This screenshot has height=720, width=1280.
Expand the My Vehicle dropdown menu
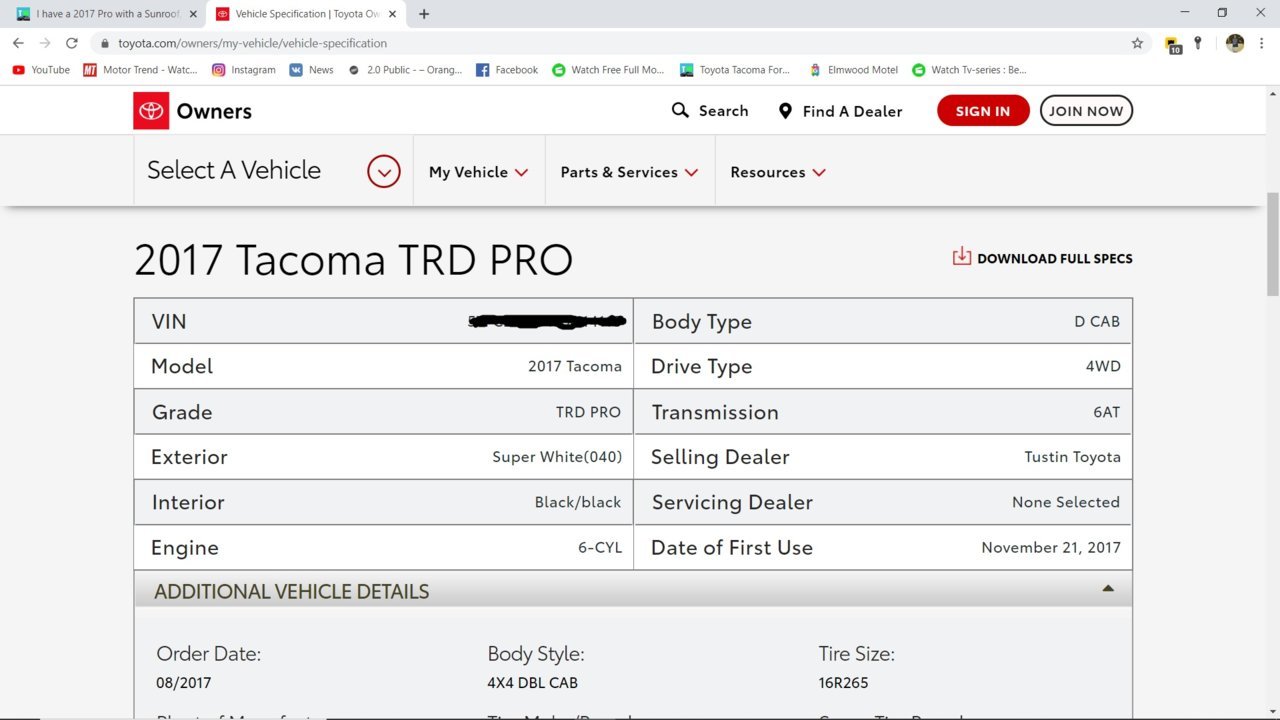coord(478,172)
